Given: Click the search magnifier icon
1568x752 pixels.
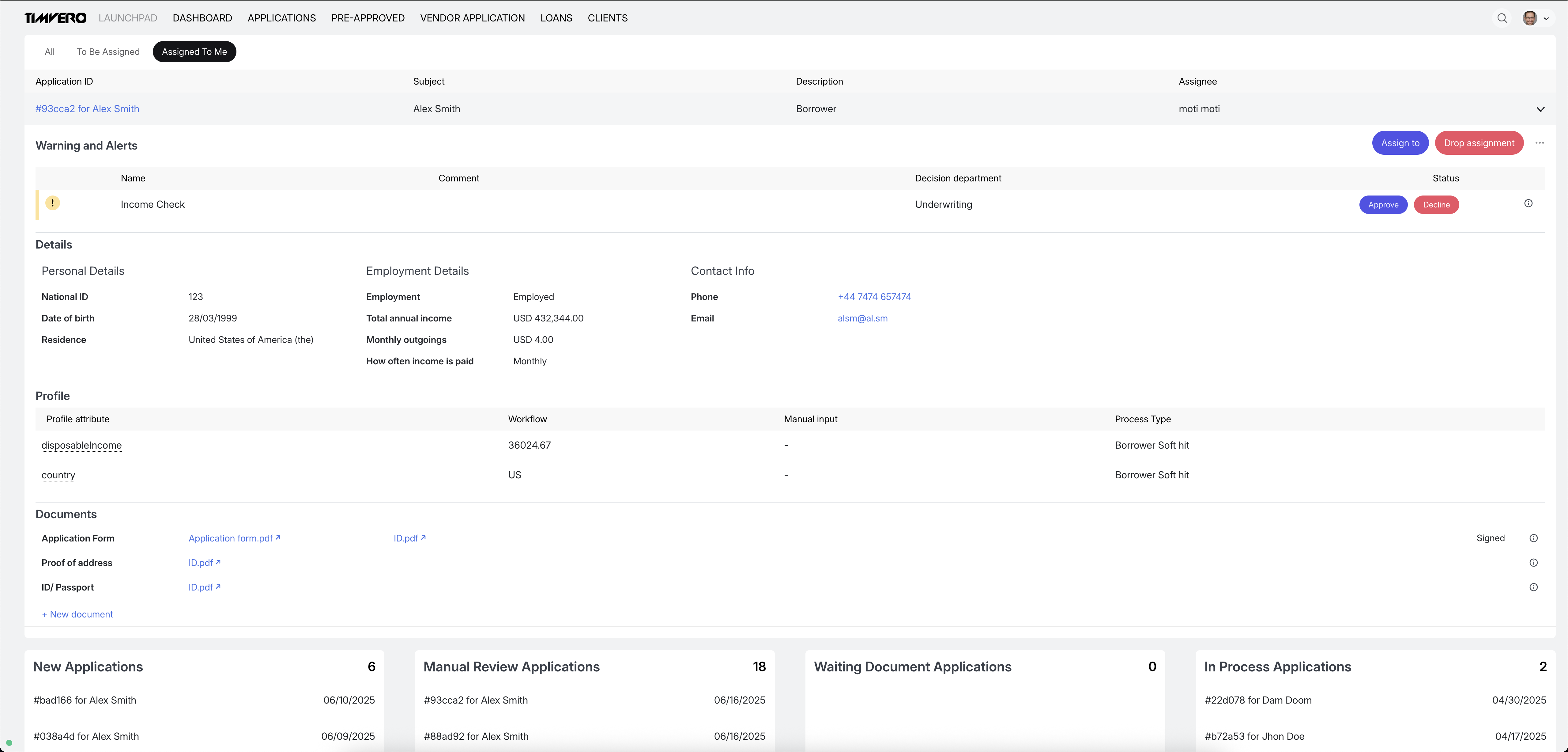Looking at the screenshot, I should (x=1502, y=18).
